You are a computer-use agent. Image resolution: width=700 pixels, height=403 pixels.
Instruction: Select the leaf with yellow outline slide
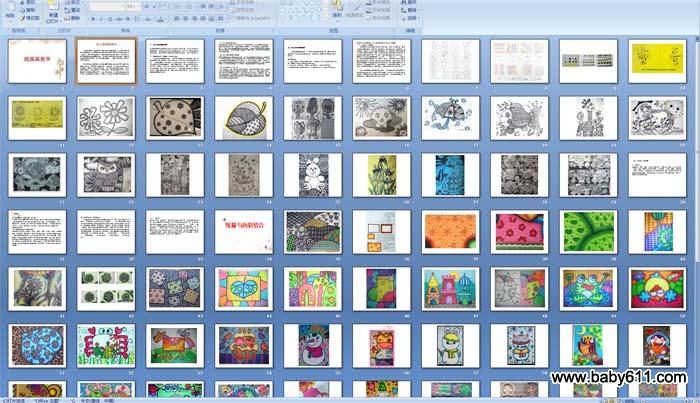(244, 118)
